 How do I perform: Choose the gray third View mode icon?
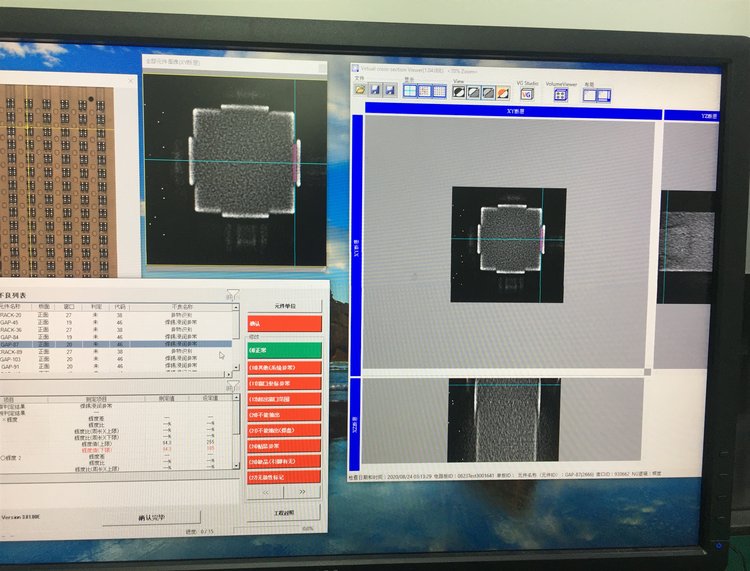pyautogui.click(x=488, y=93)
